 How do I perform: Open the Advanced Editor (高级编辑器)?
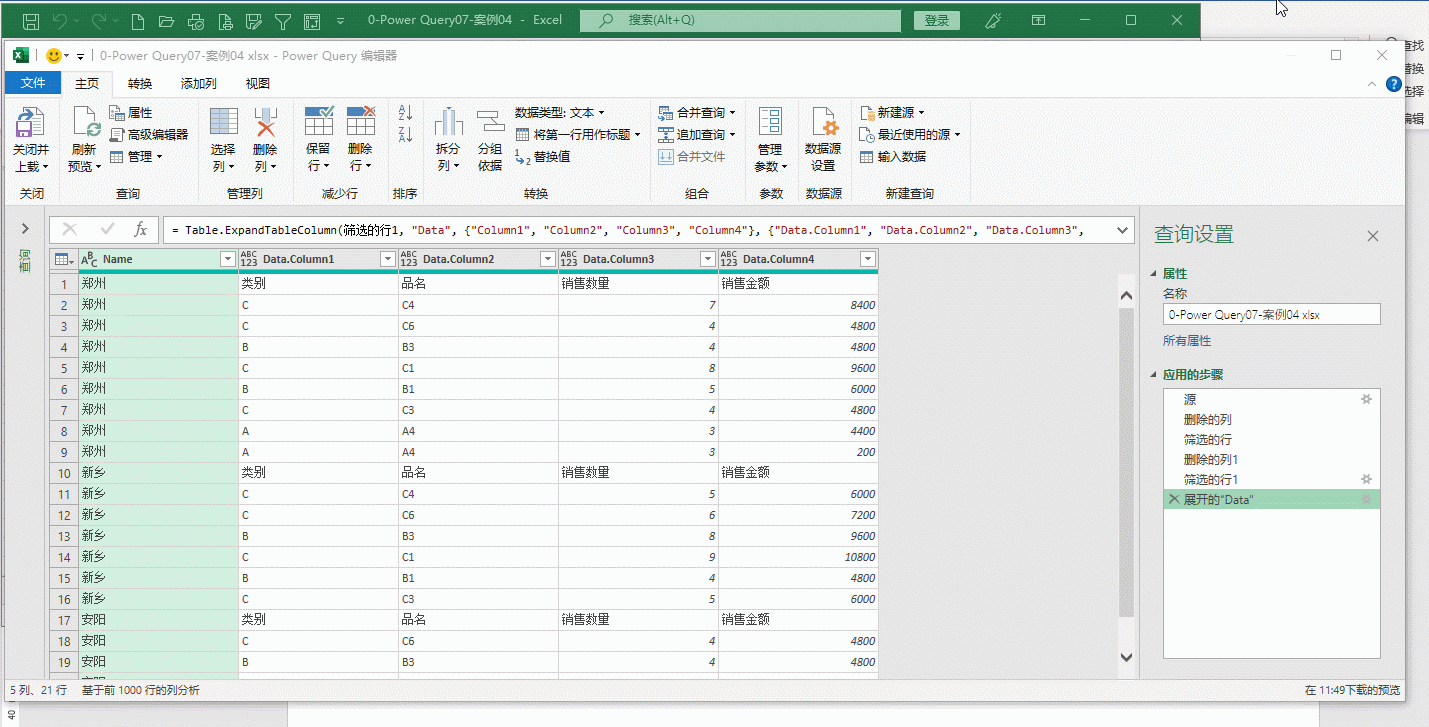point(148,134)
